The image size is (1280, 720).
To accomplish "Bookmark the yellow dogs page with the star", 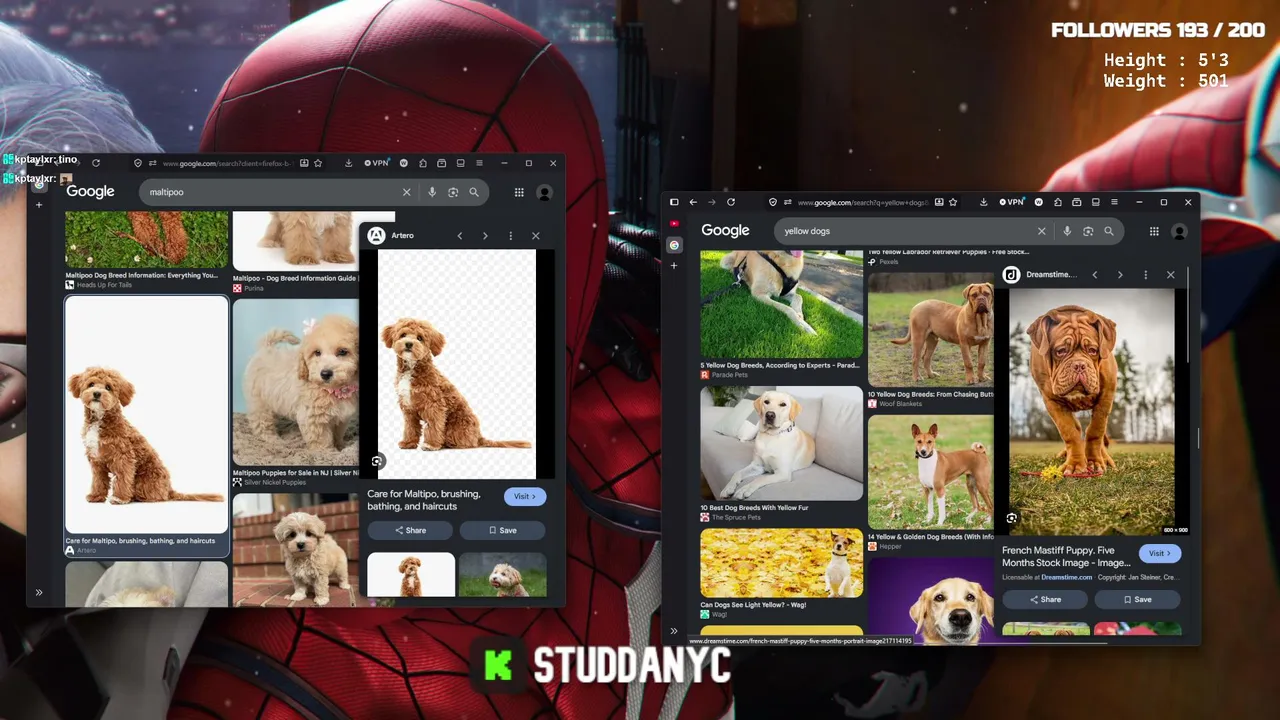I will [x=953, y=202].
